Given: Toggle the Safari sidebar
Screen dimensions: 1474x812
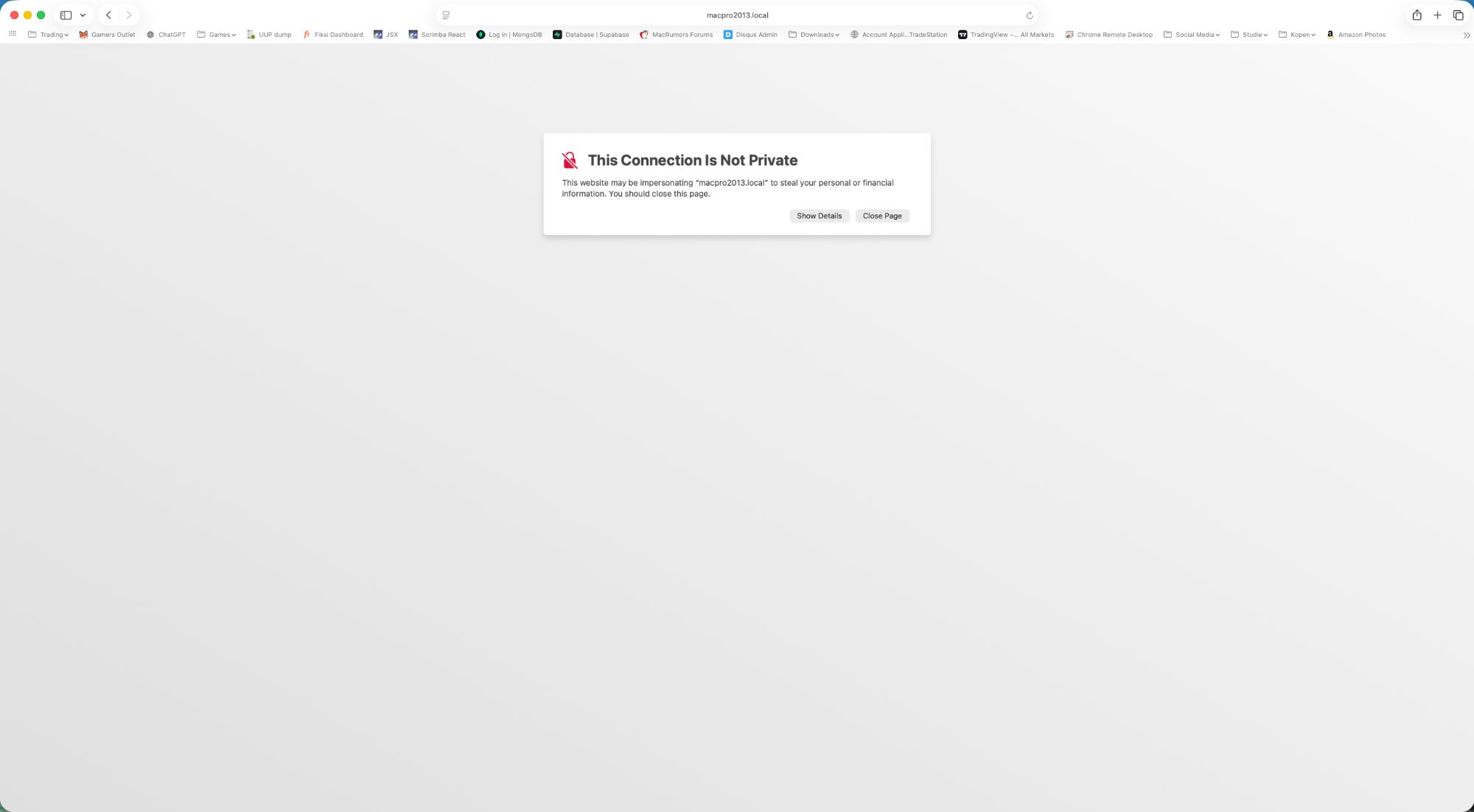Looking at the screenshot, I should [x=66, y=15].
